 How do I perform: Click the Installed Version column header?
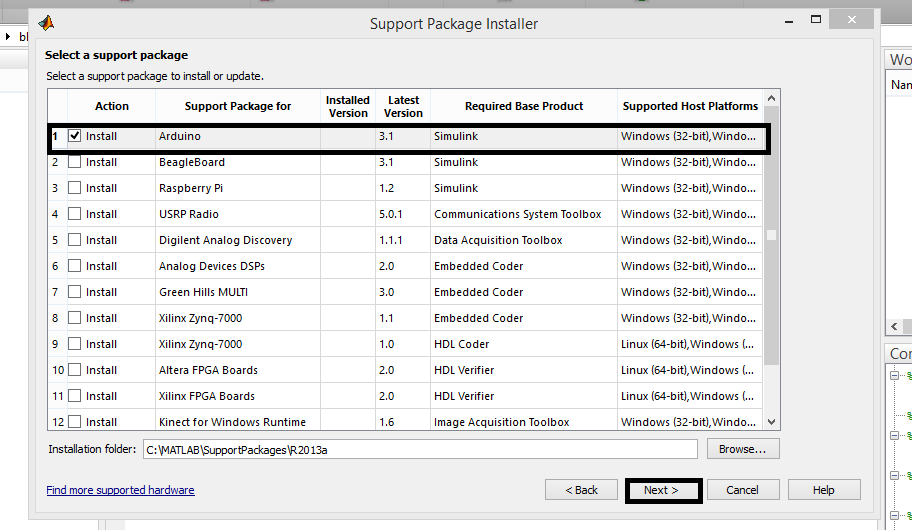point(348,106)
